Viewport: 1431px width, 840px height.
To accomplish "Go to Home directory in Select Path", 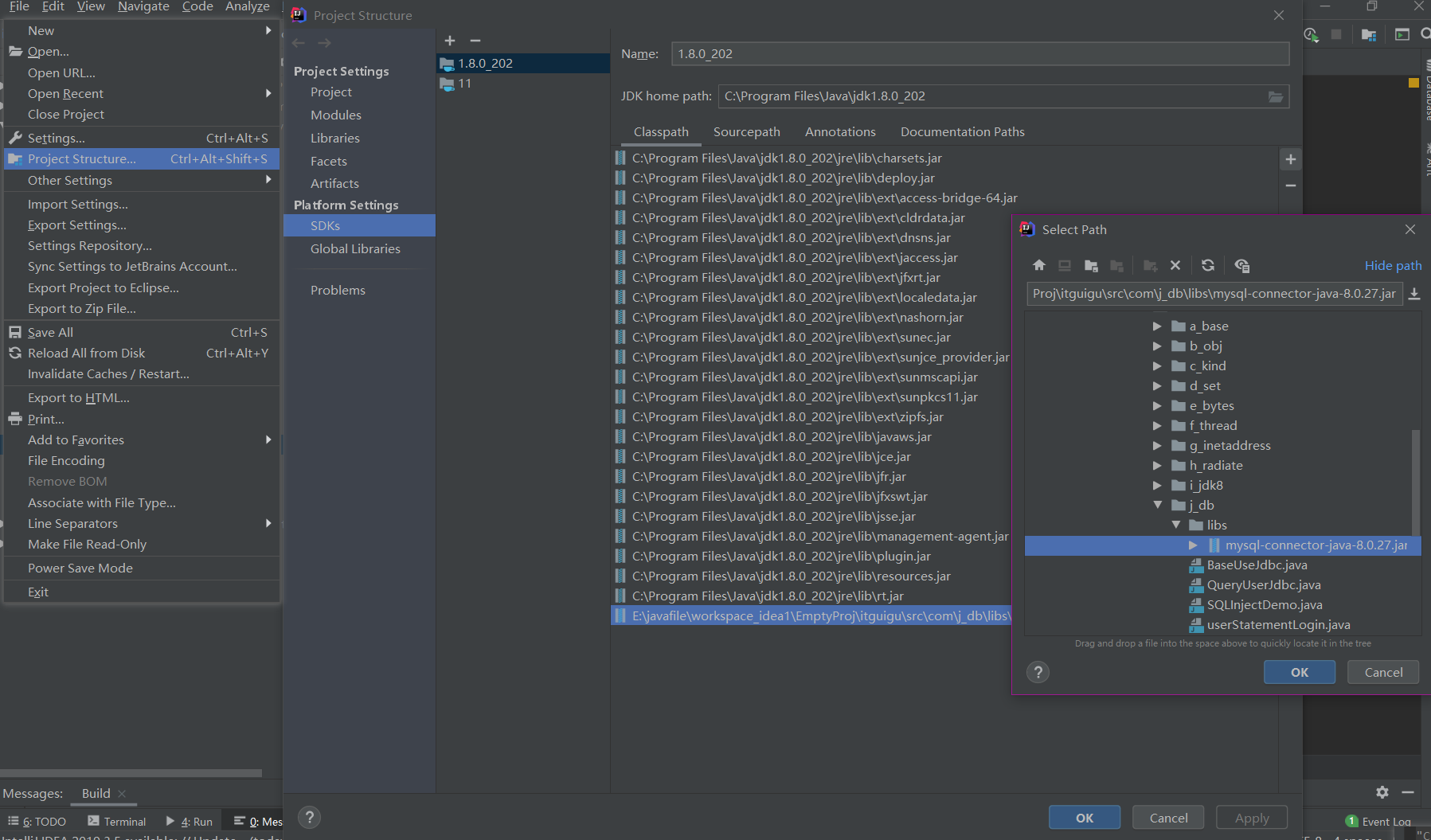I will (1039, 265).
